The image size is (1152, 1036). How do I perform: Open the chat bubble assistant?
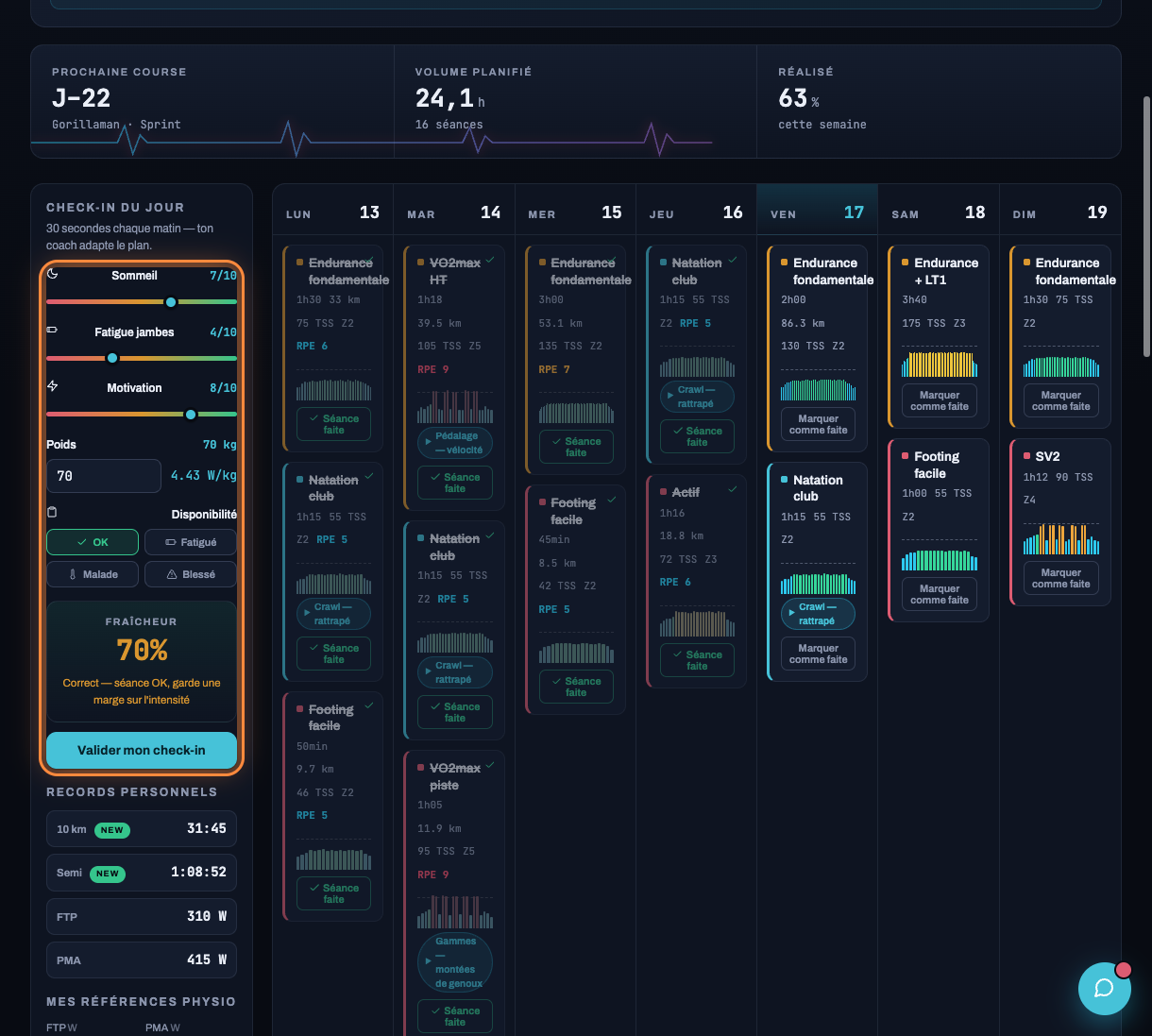1104,988
